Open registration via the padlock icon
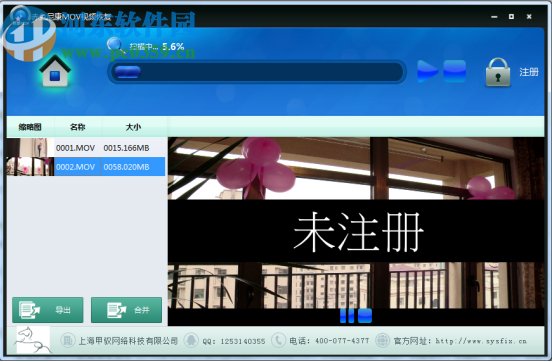The image size is (552, 362). pos(498,73)
